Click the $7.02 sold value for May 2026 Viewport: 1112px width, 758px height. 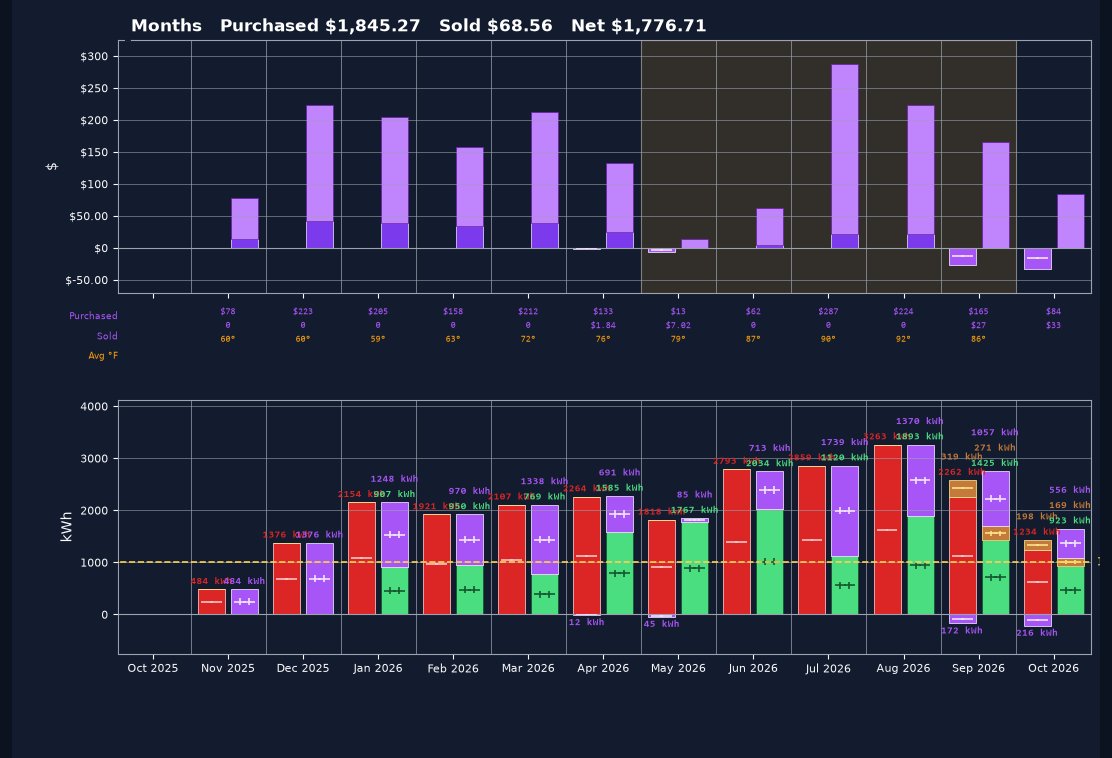pos(678,325)
